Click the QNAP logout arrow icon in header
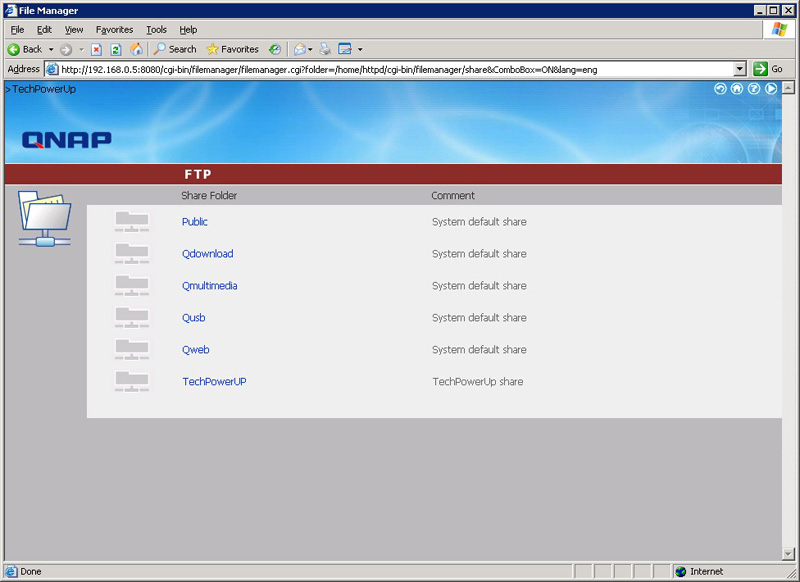The height and width of the screenshot is (582, 800). coord(771,89)
